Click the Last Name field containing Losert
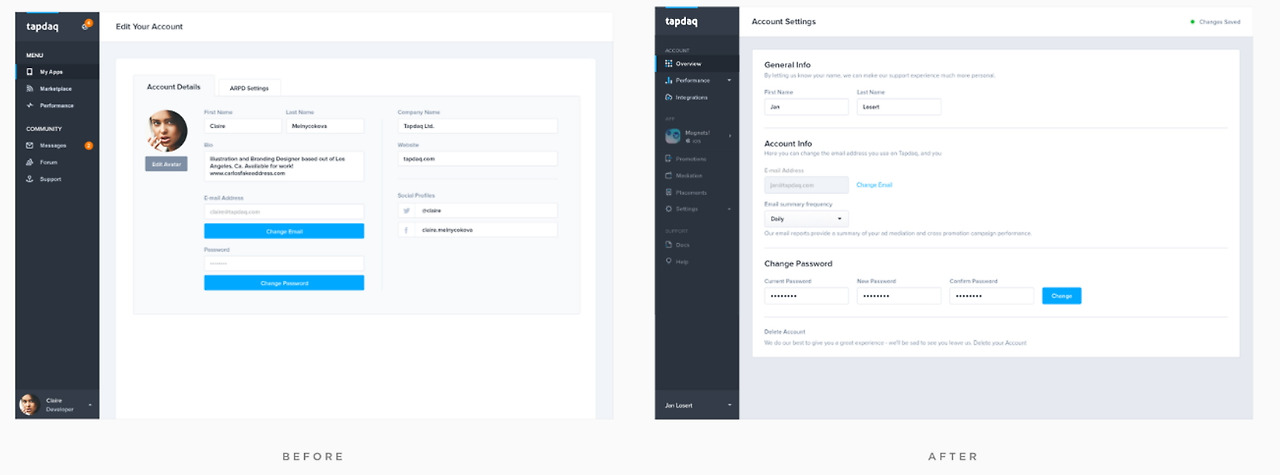1280x475 pixels. coord(899,106)
